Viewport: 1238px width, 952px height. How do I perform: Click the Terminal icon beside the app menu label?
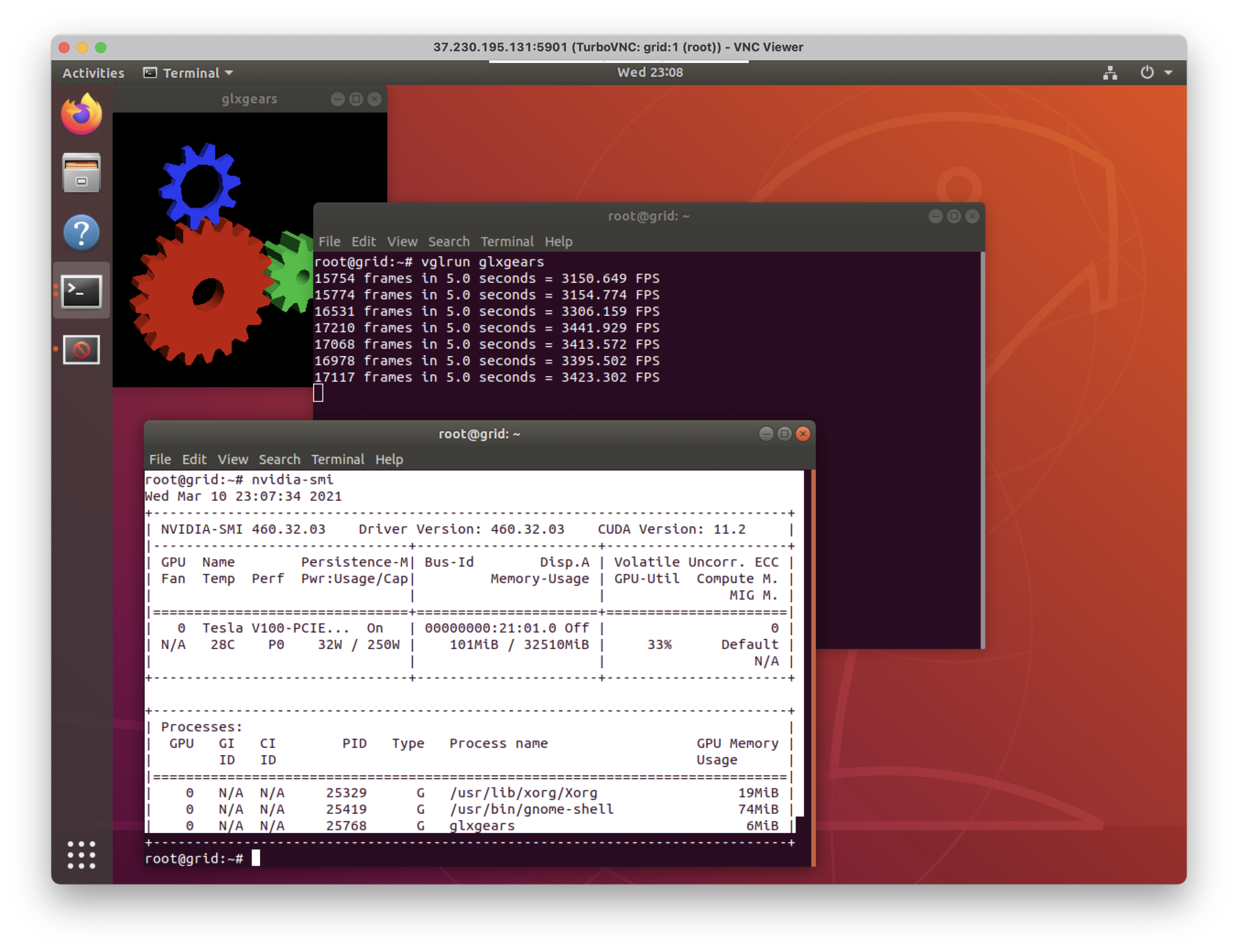[x=150, y=72]
